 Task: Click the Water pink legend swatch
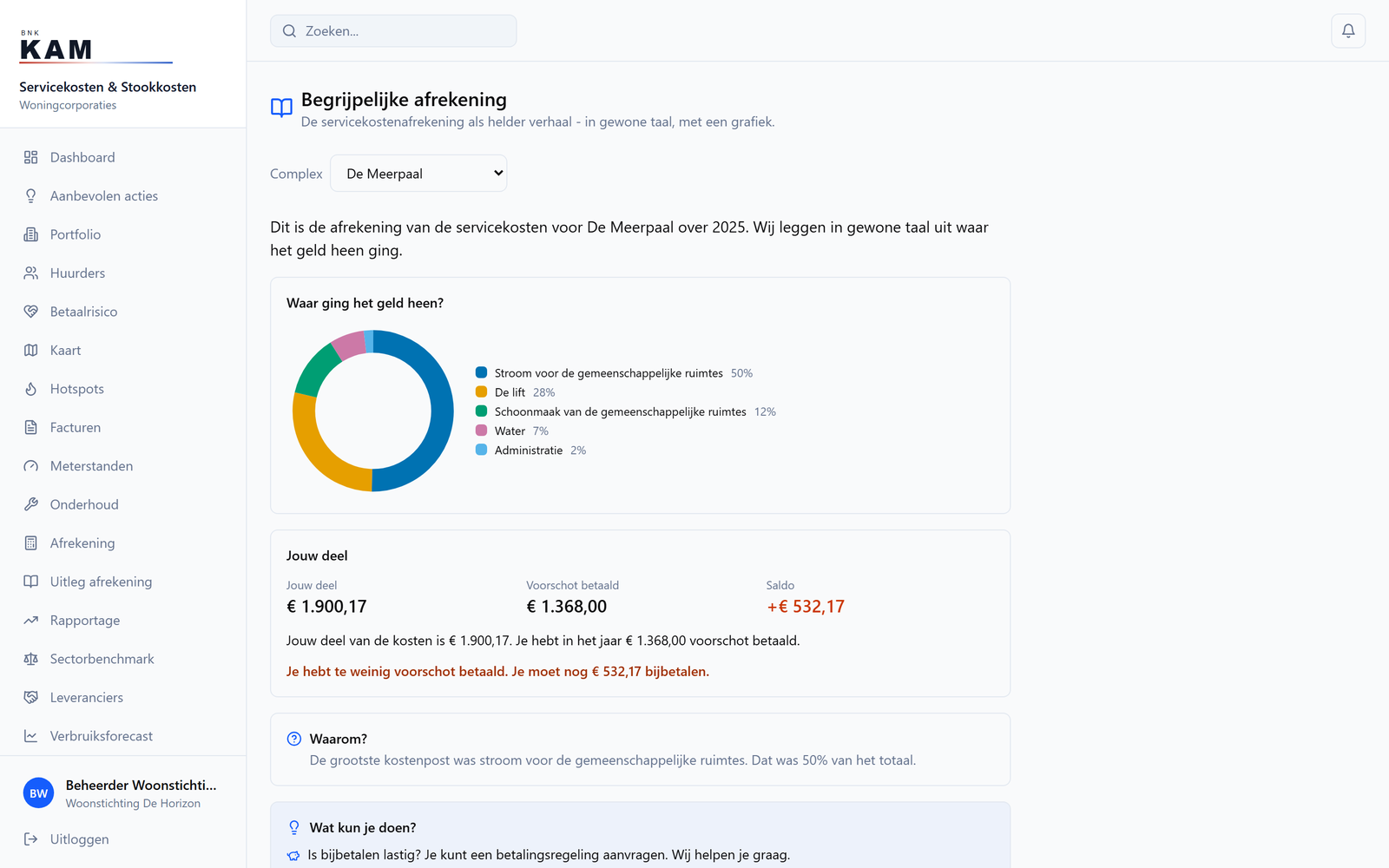click(x=481, y=431)
